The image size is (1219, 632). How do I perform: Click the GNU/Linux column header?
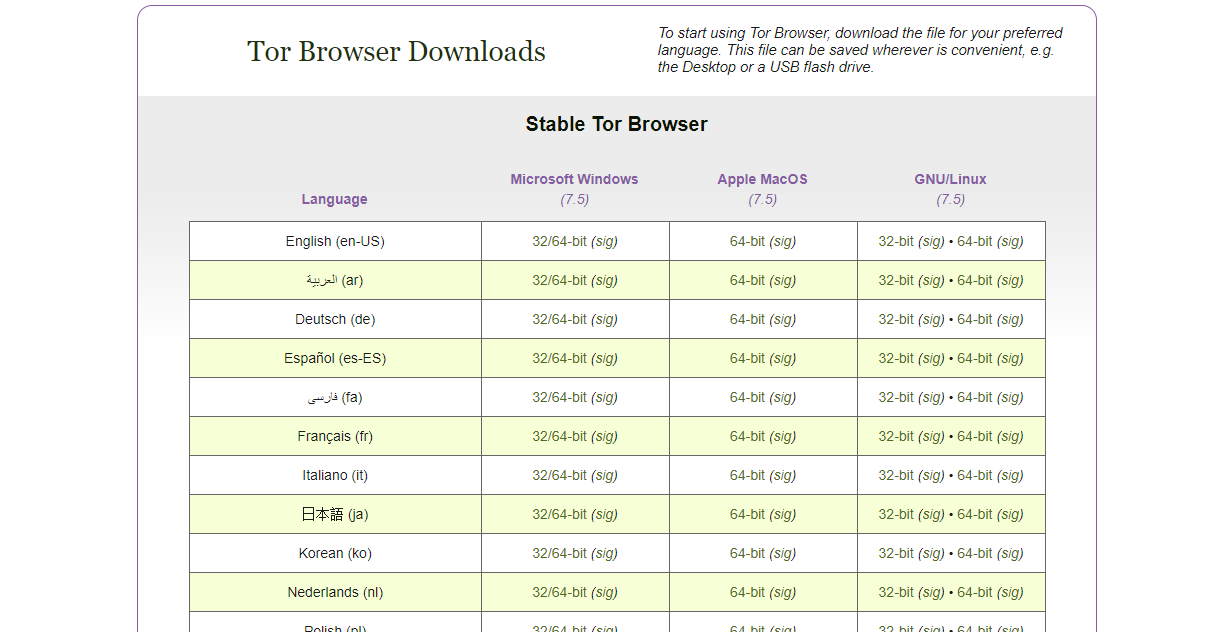[950, 179]
